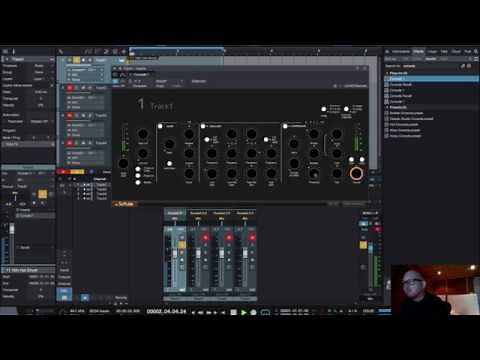Click the Home icon in the browser header

pos(387,52)
